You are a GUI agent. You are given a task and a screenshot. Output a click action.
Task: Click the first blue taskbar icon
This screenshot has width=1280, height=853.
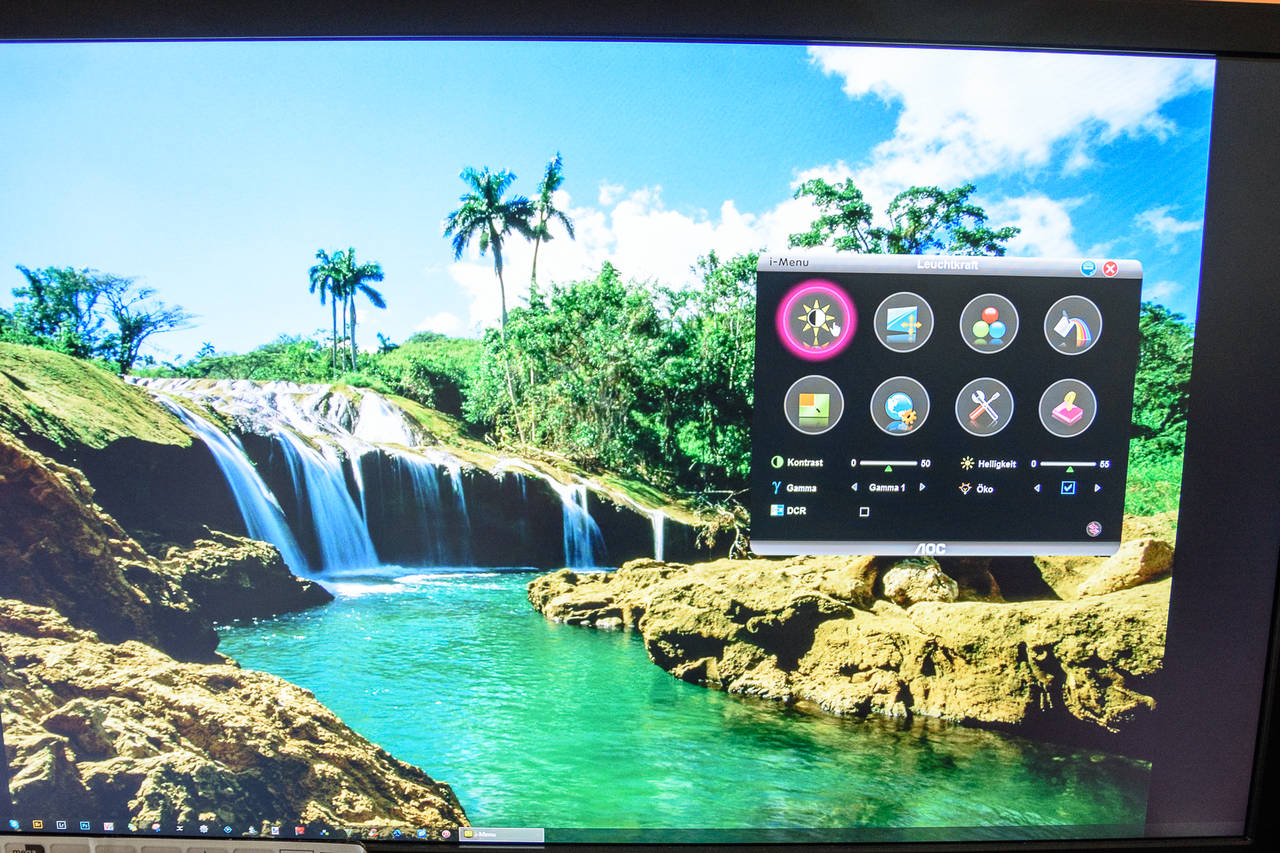(x=14, y=824)
